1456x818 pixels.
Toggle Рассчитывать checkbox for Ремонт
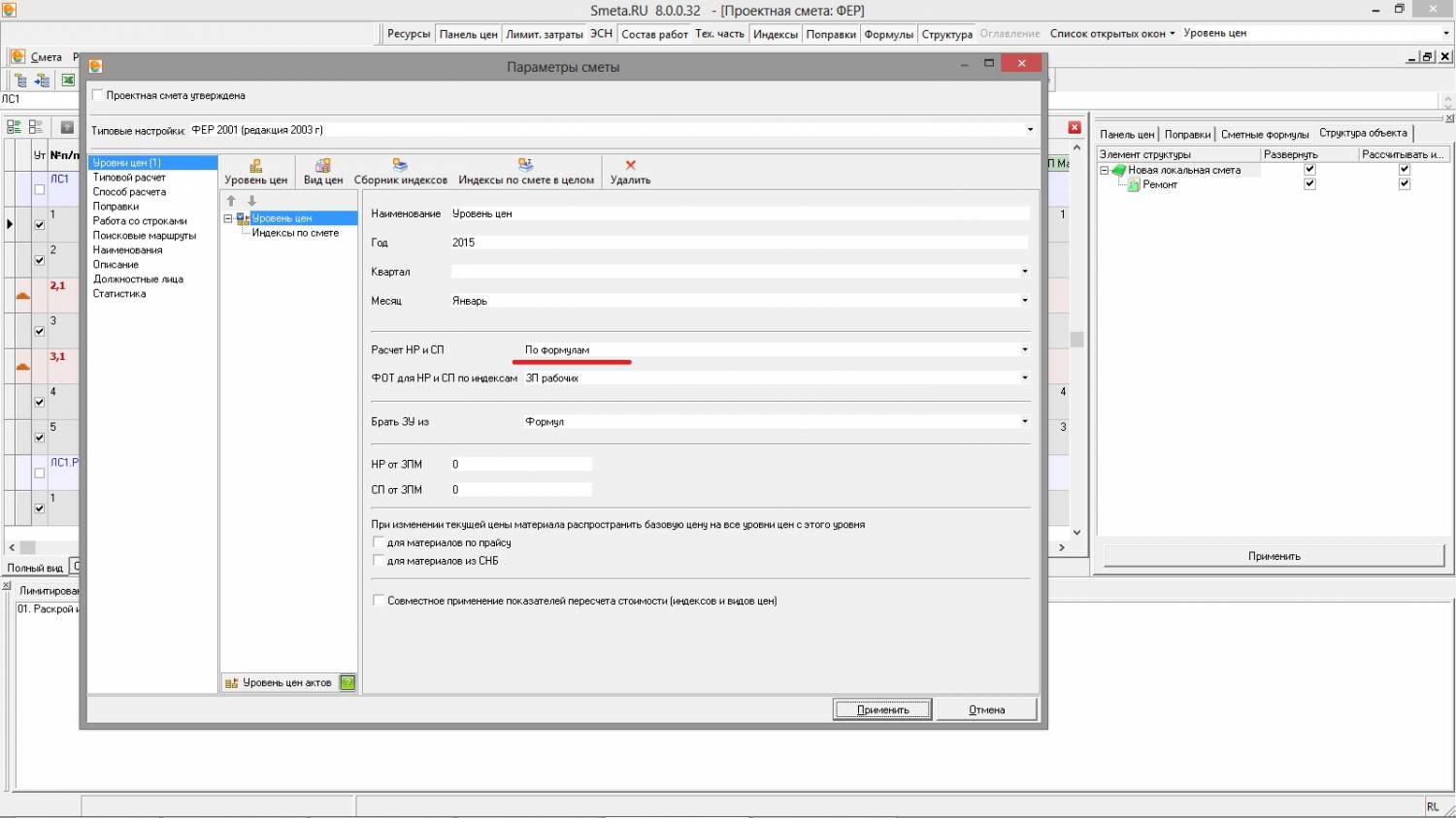pos(1404,184)
